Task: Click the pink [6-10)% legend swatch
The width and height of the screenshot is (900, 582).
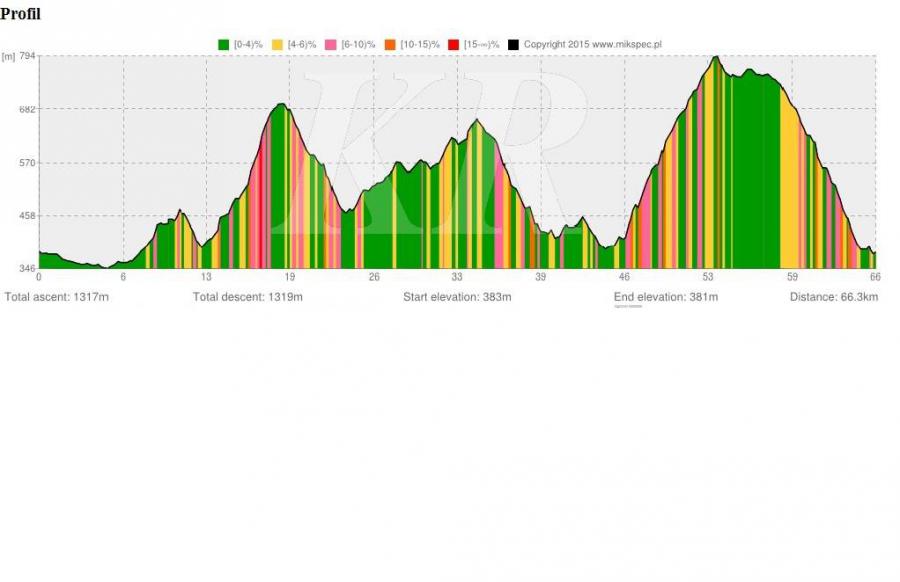Action: click(332, 45)
